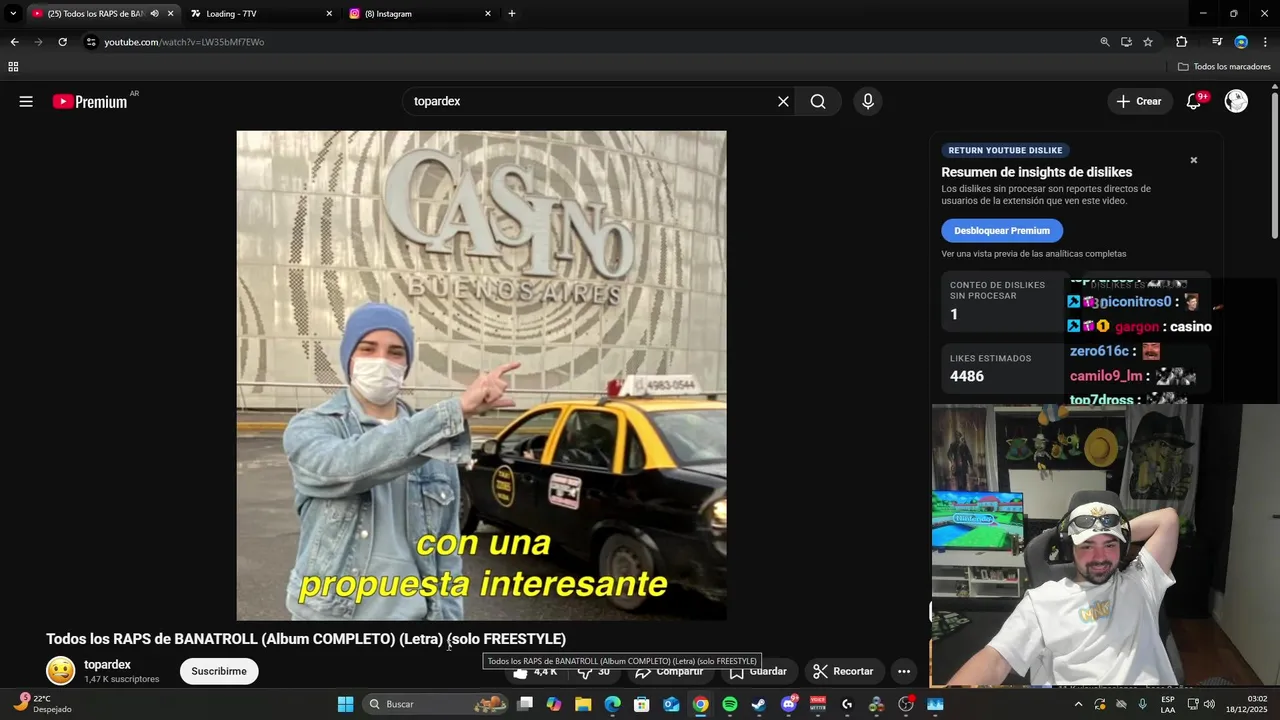Open ESP LAA keyboard language switcher
This screenshot has height=720, width=1280.
pos(1168,704)
